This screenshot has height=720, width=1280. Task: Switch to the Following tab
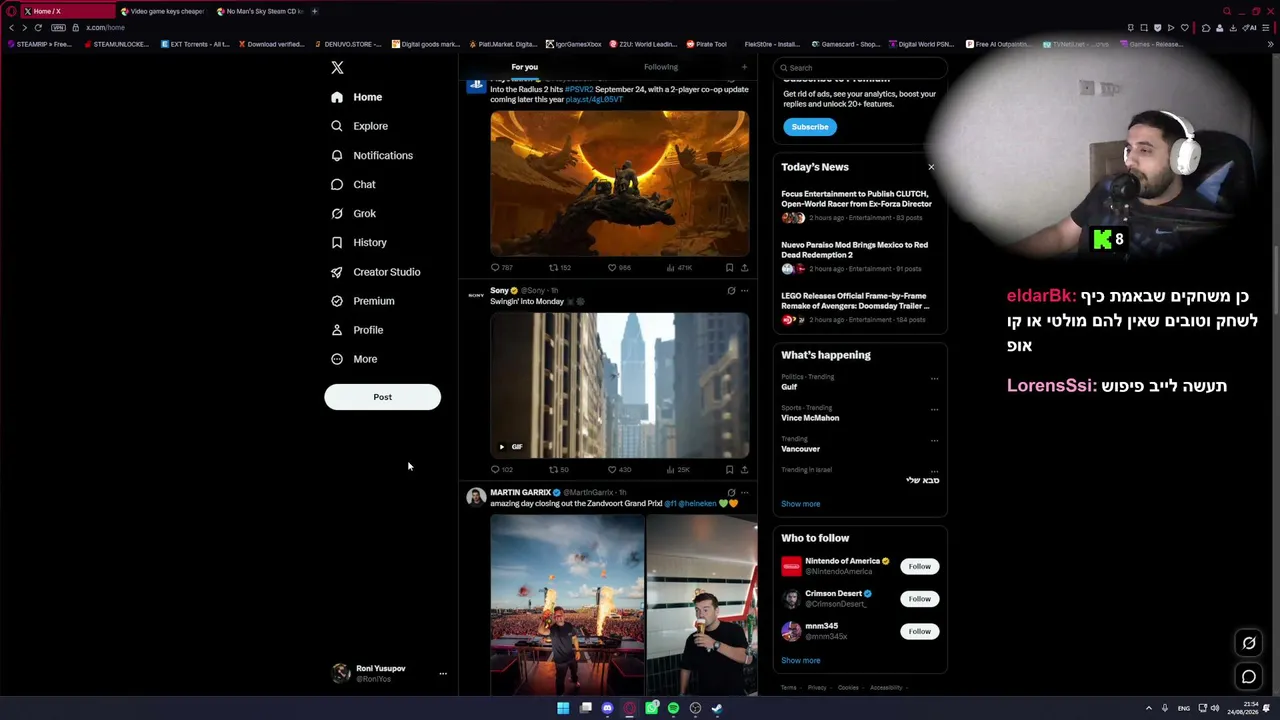coord(661,67)
